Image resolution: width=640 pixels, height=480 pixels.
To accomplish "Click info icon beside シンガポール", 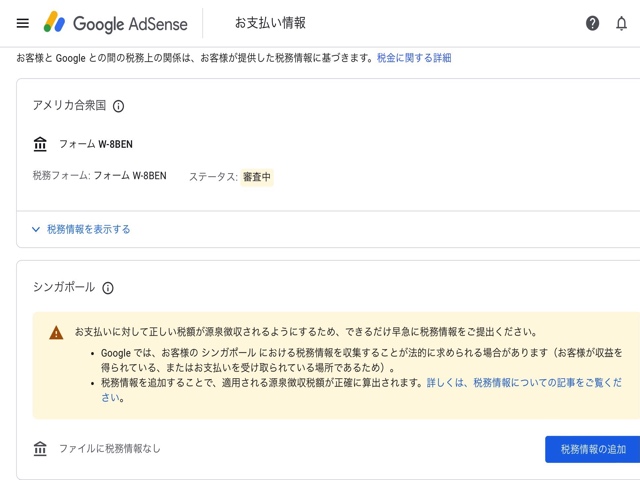I will (x=108, y=288).
